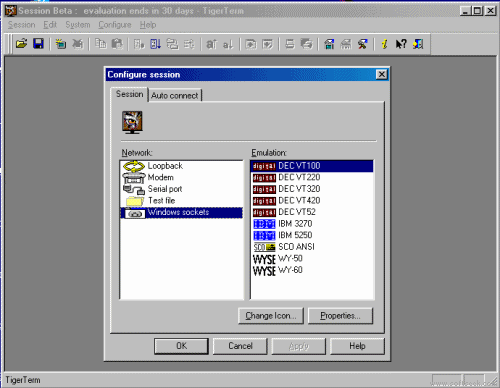Click the smaller font 'a' down-arrow icon
The width and height of the screenshot is (500, 388).
(x=228, y=44)
